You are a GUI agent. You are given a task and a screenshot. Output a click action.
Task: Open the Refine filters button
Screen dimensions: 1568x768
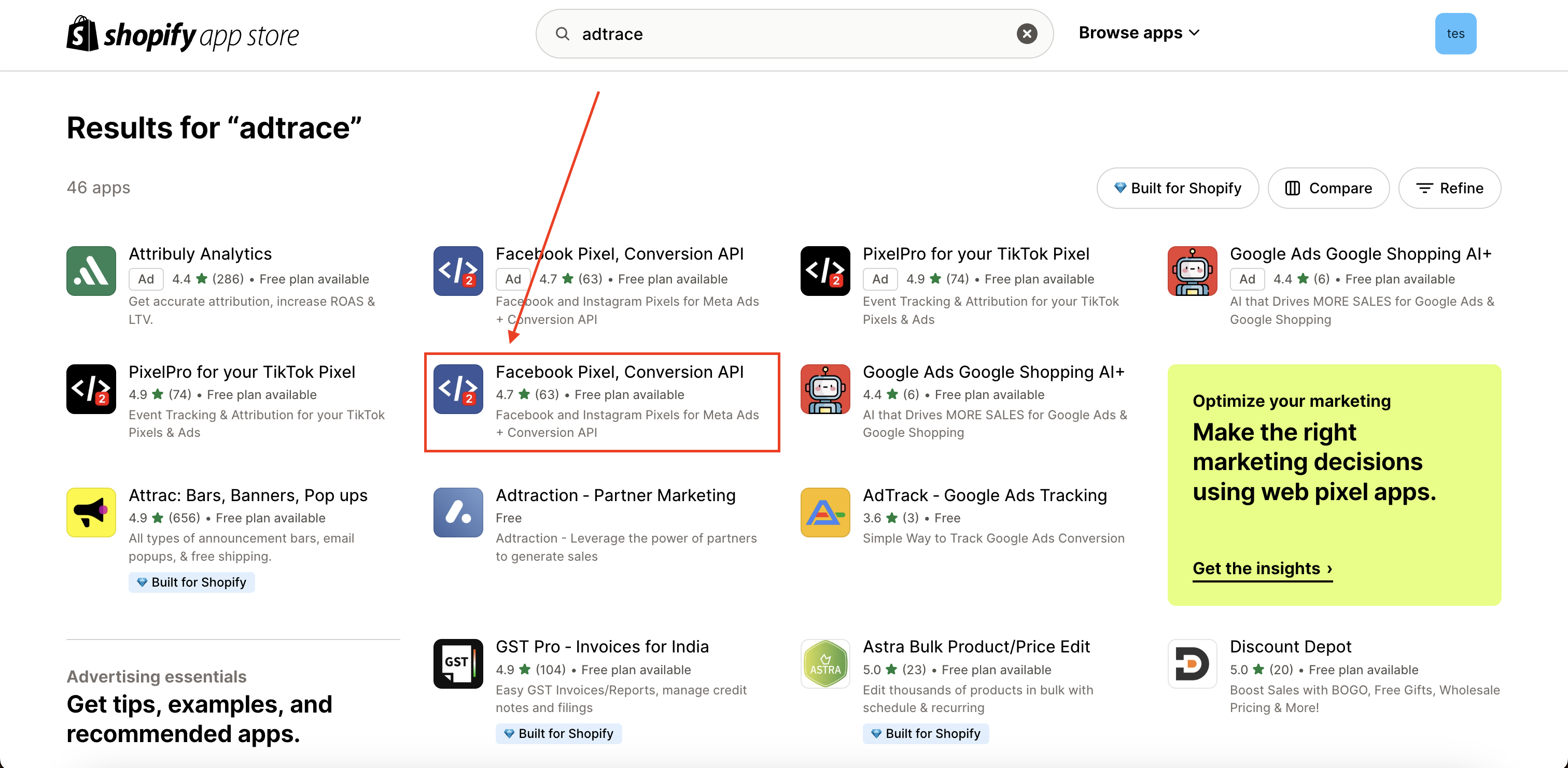pyautogui.click(x=1449, y=188)
